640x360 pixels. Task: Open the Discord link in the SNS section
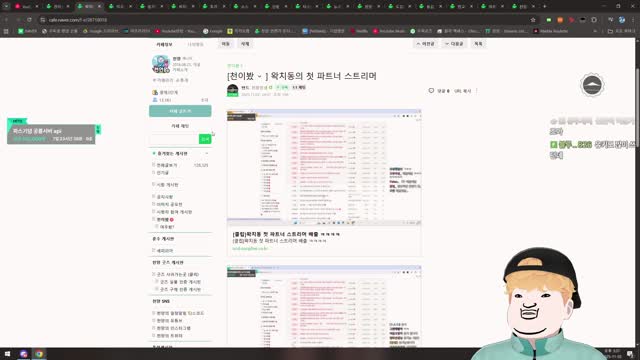(180, 313)
